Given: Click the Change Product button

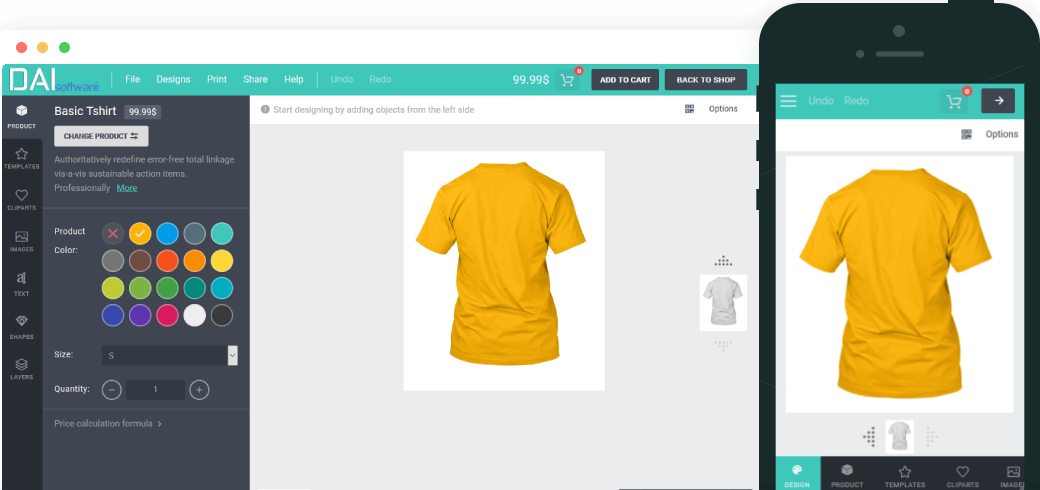Looking at the screenshot, I should click(101, 136).
